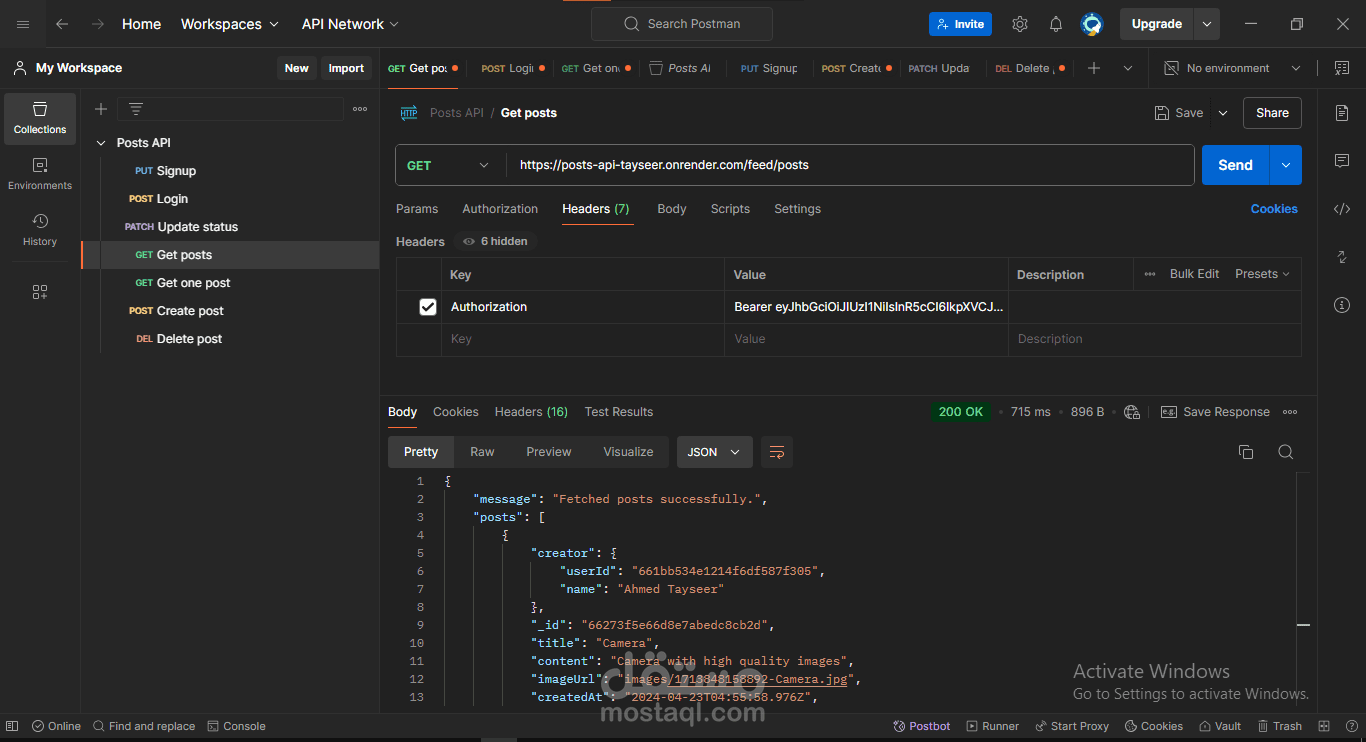Open the notifications bell
This screenshot has height=742, width=1366.
point(1056,24)
